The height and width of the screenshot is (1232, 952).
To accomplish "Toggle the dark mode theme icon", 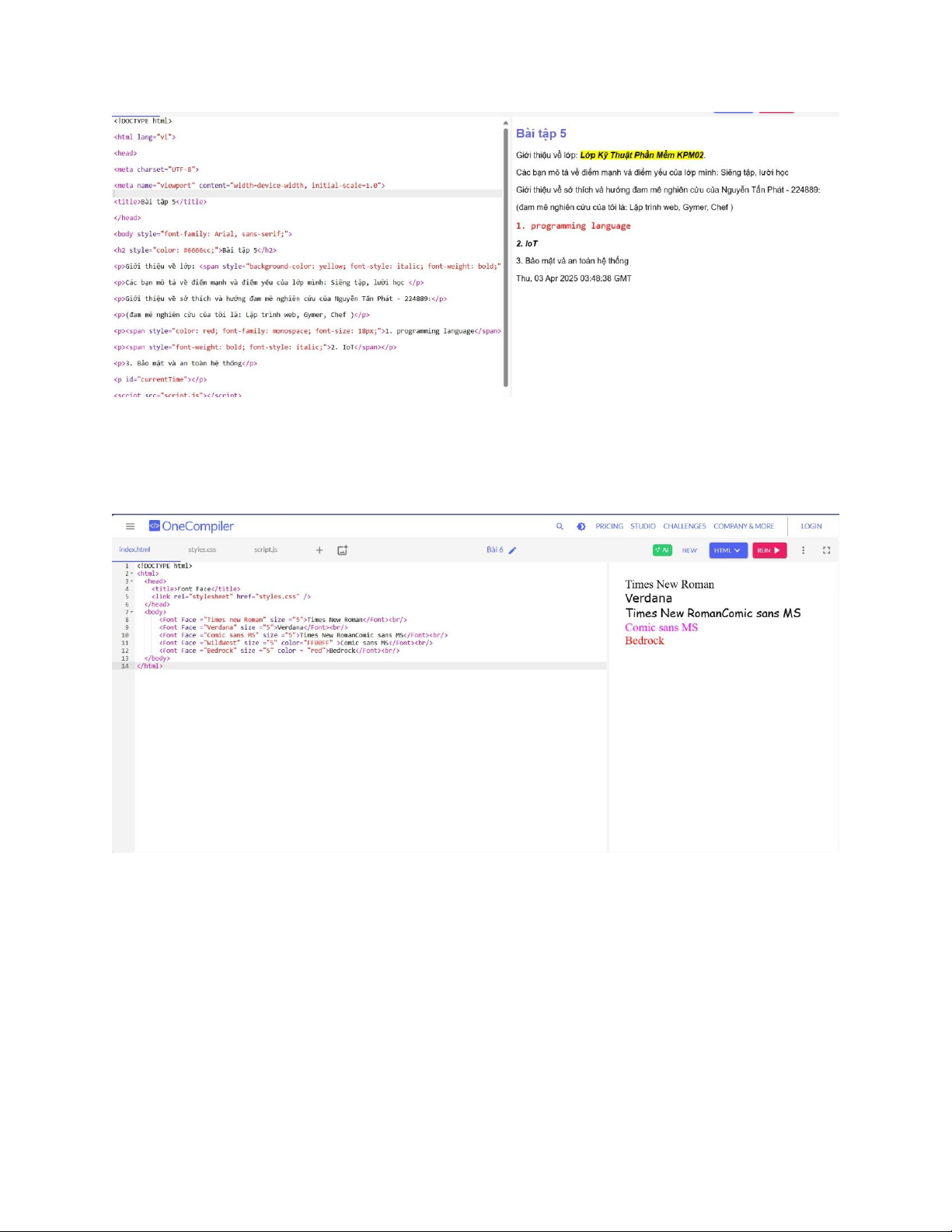I will click(x=581, y=526).
